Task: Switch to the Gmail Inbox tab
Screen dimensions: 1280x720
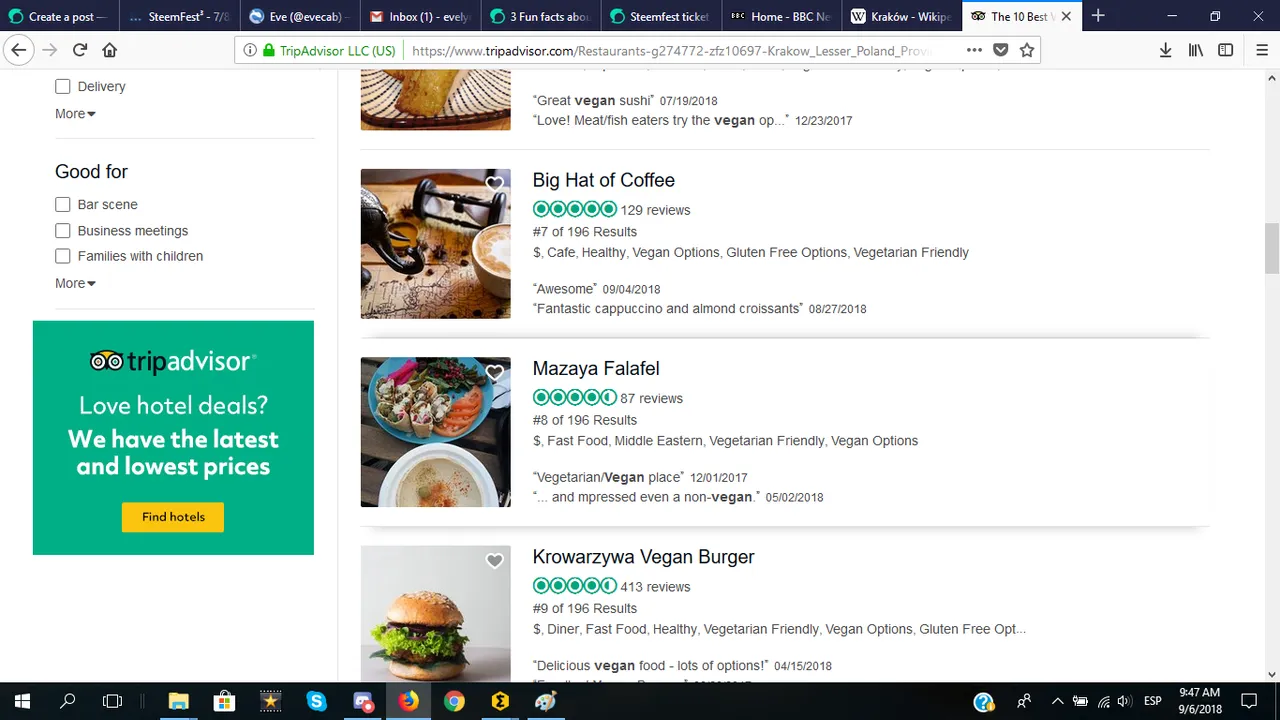Action: tap(419, 16)
